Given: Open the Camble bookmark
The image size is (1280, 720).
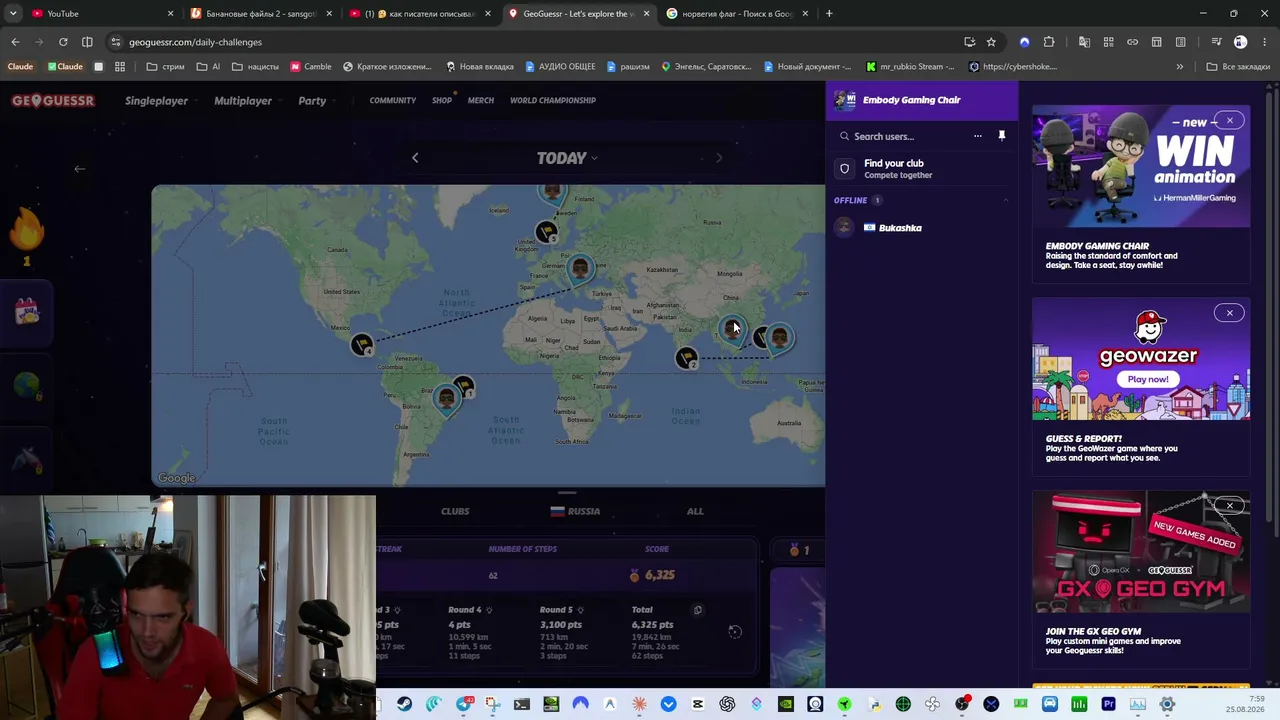Looking at the screenshot, I should (311, 67).
